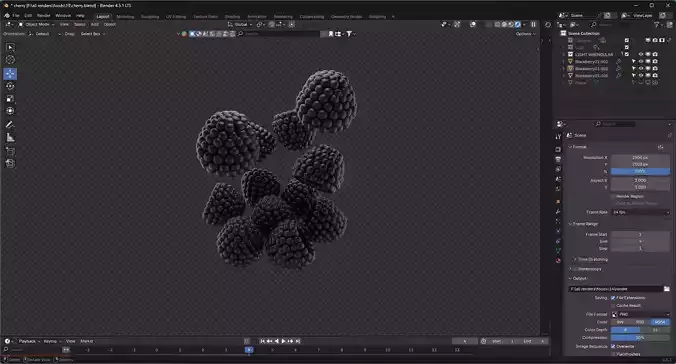Screen dimensions: 676x364
Task: Adjust Resolution percentage slider
Action: (641, 171)
